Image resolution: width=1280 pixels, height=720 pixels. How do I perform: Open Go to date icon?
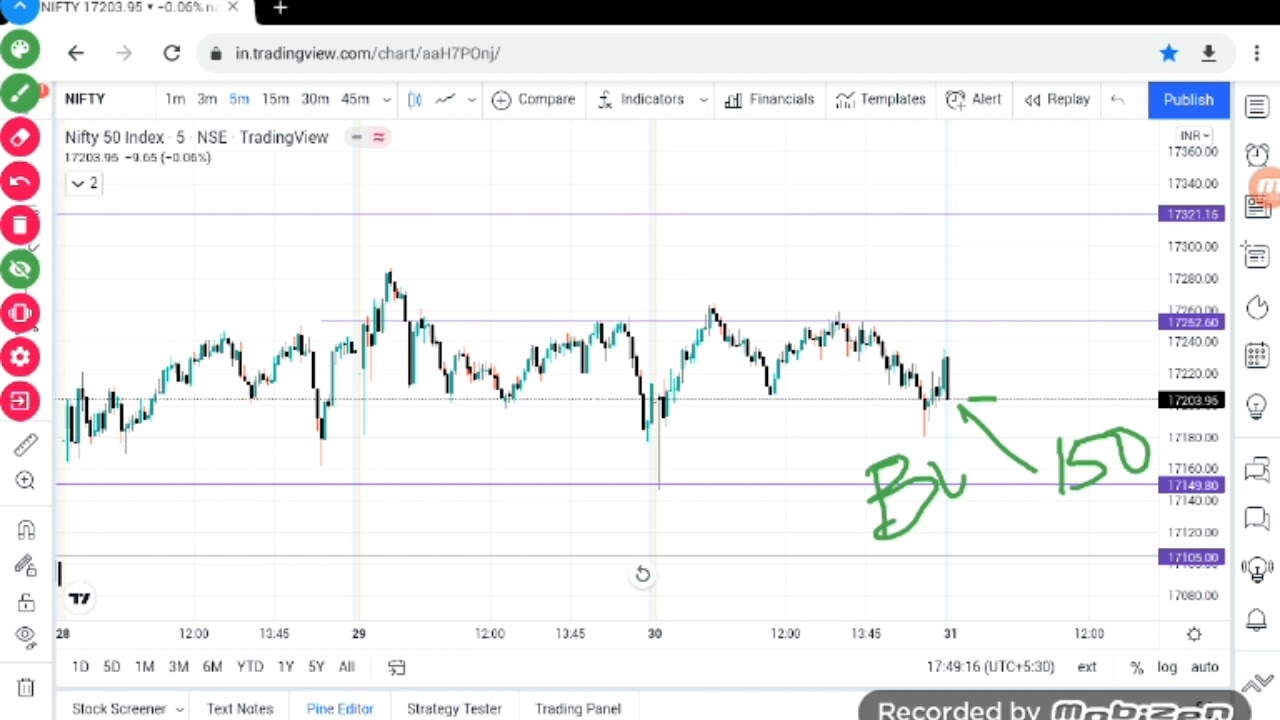pyautogui.click(x=397, y=667)
